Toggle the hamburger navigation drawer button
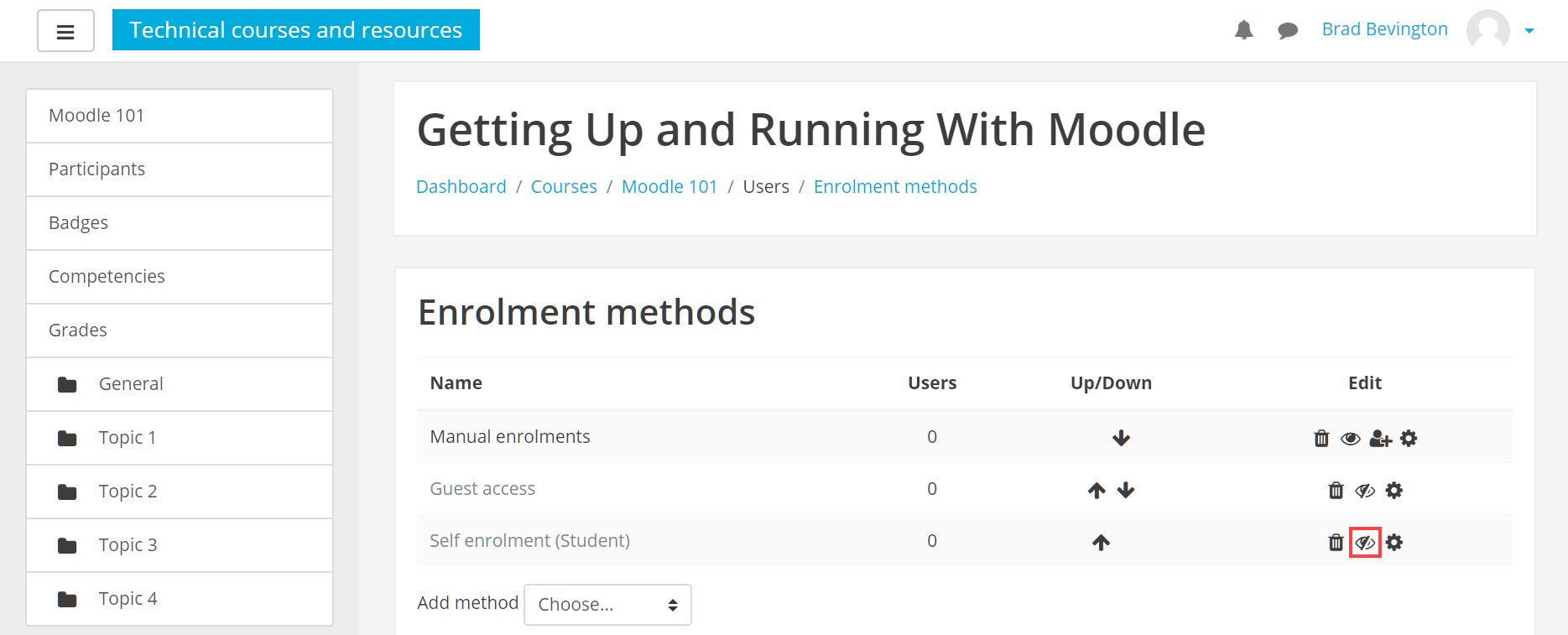 click(65, 31)
